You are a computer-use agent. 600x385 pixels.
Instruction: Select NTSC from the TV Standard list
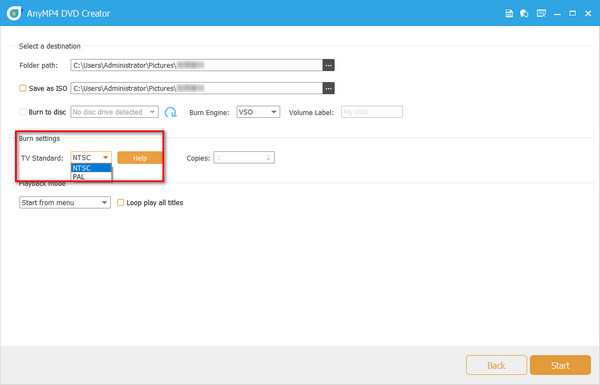point(91,168)
